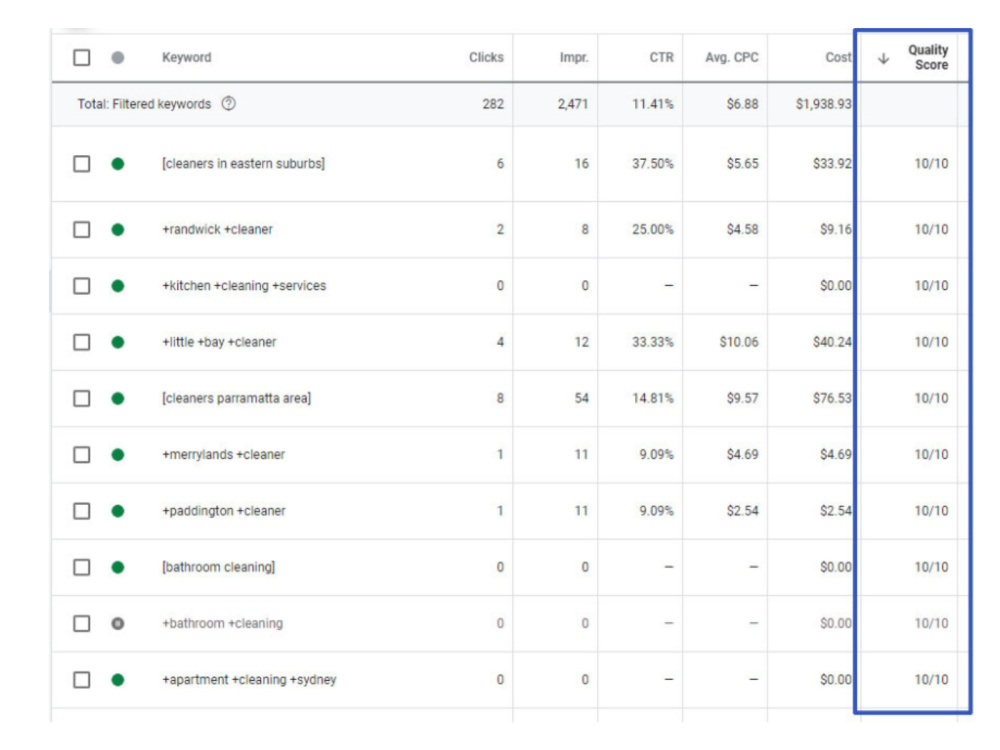This screenshot has height=750, width=1000.
Task: Click total CTR value 11.41%
Action: 652,104
